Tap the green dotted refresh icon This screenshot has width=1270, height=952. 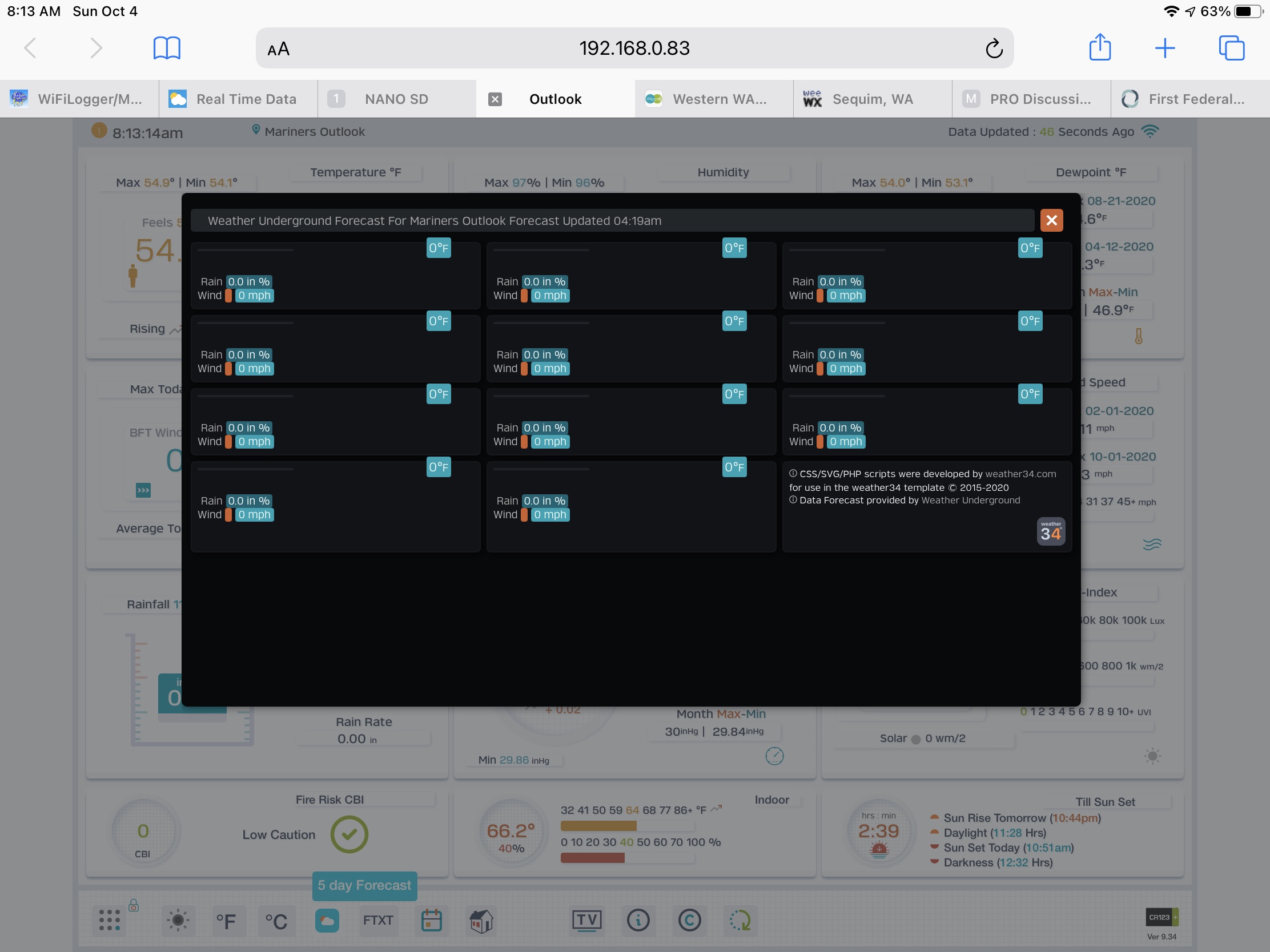(x=740, y=921)
